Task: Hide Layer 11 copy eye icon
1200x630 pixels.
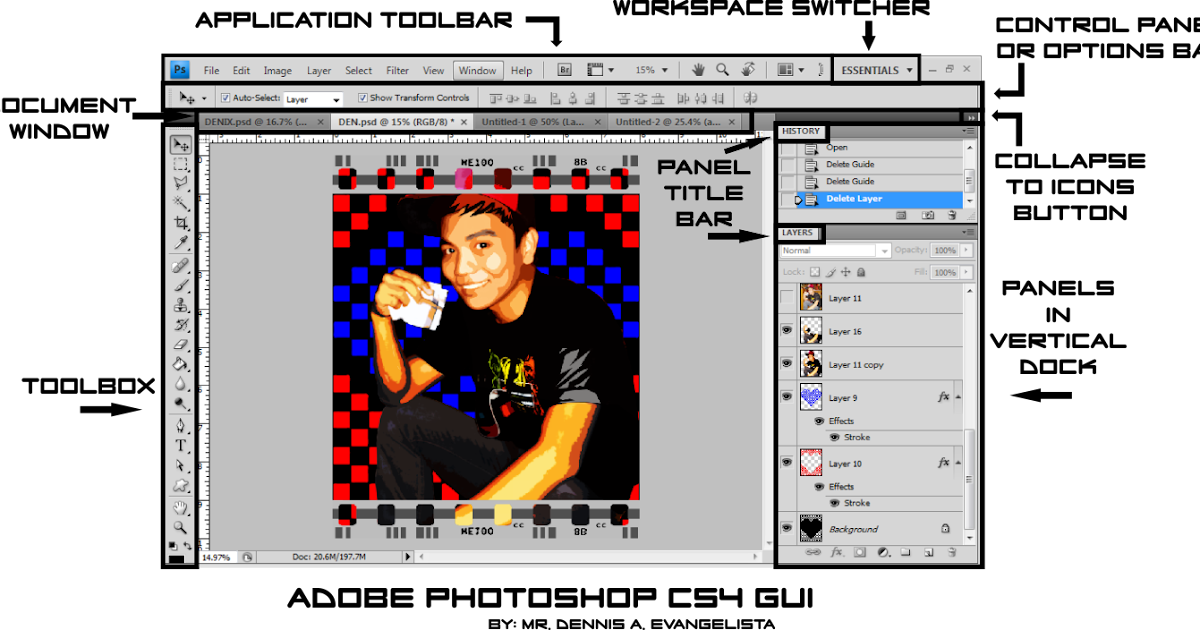Action: point(787,364)
